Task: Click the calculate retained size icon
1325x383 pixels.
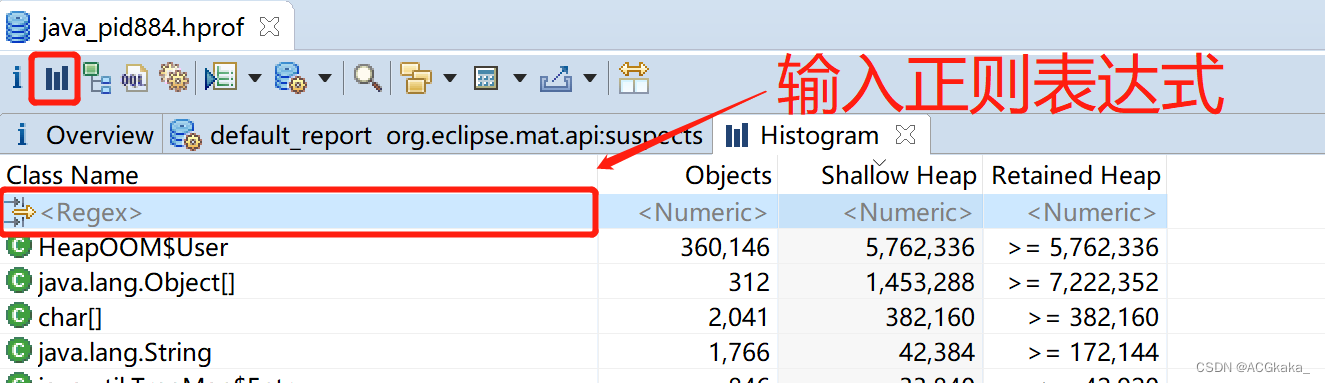Action: click(x=486, y=78)
